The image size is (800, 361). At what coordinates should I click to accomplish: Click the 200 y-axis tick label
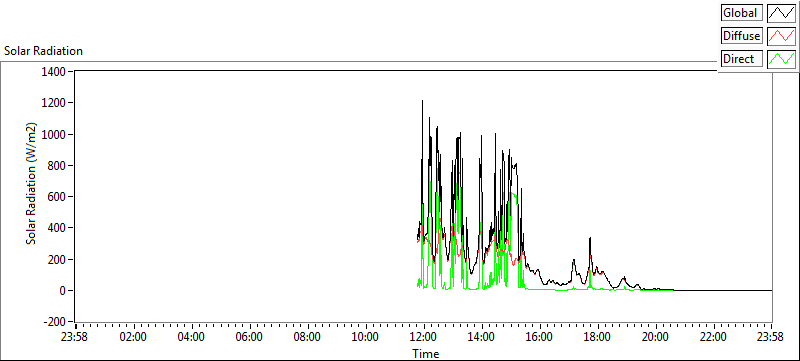click(57, 260)
